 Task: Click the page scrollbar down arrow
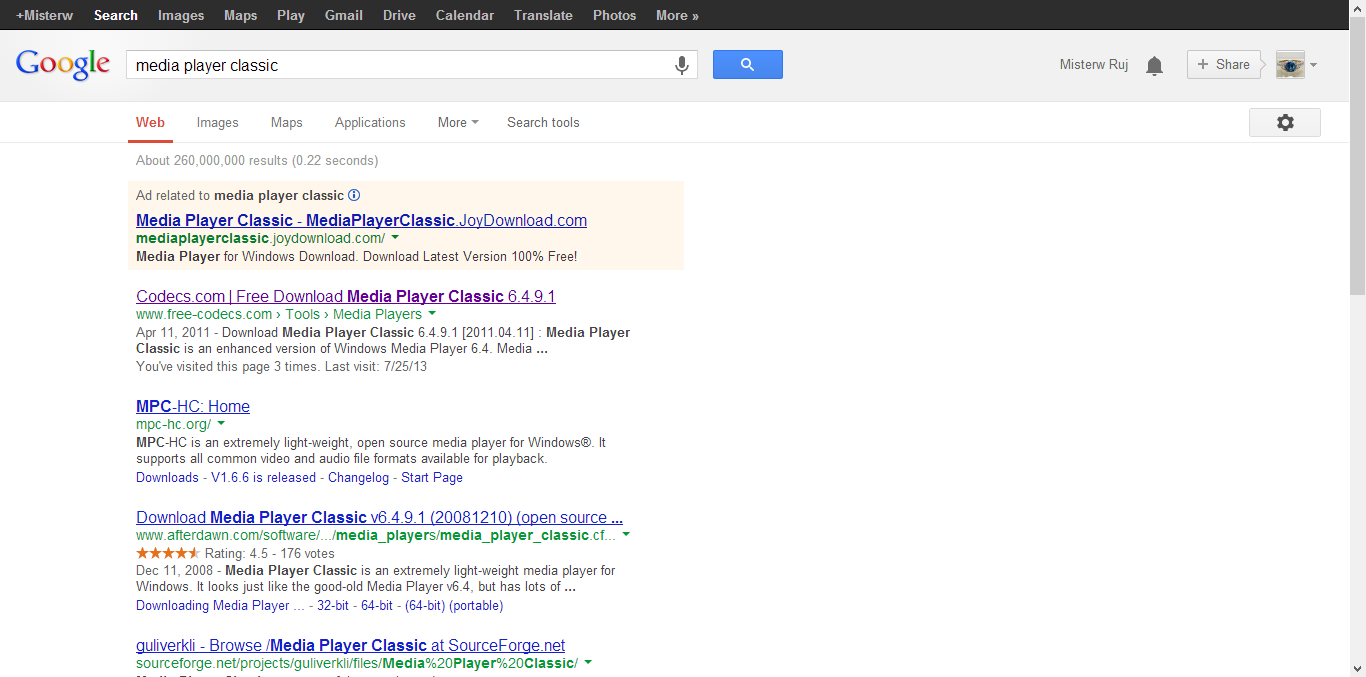tap(1357, 668)
